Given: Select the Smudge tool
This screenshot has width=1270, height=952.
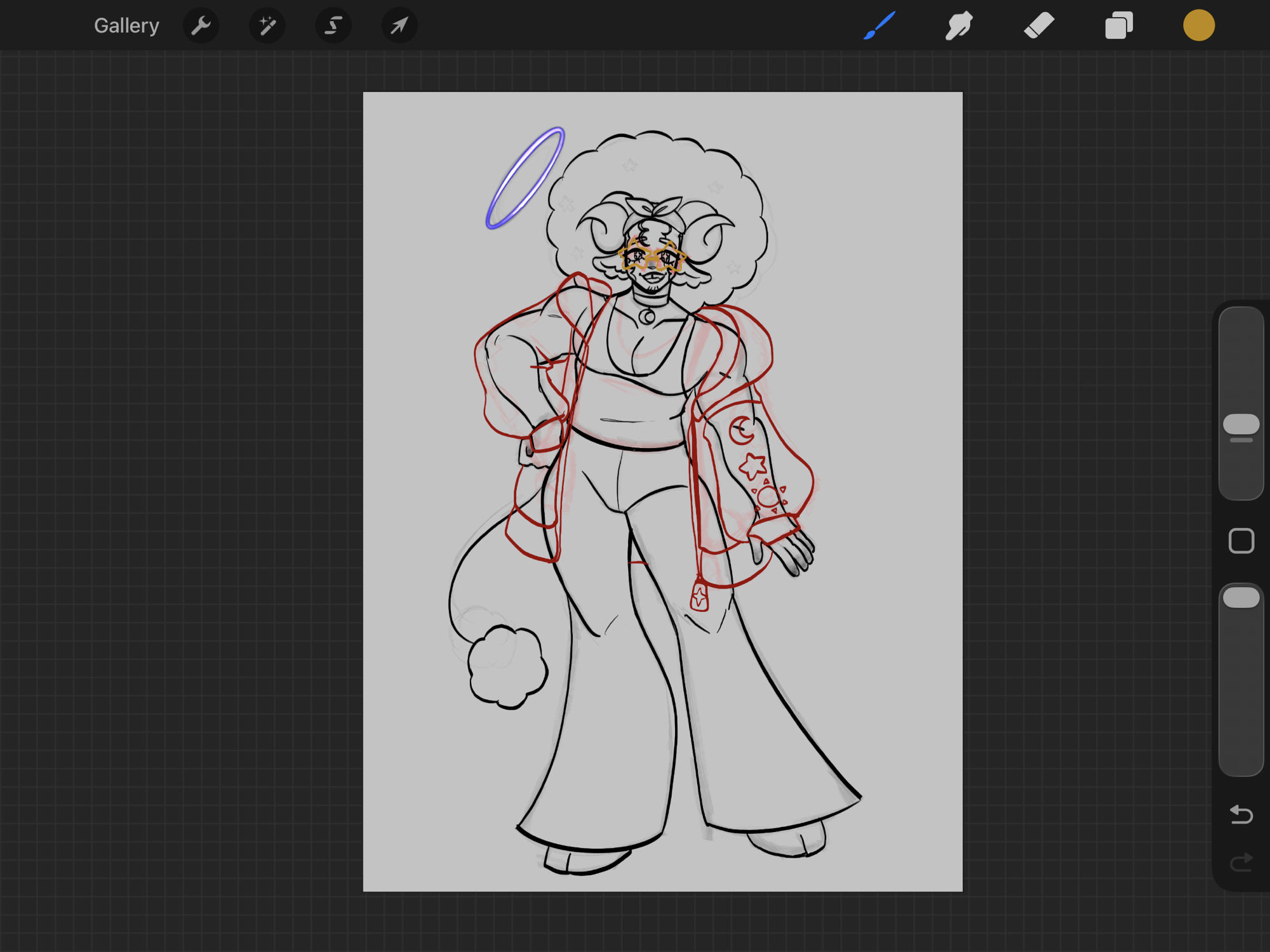Looking at the screenshot, I should 959,25.
